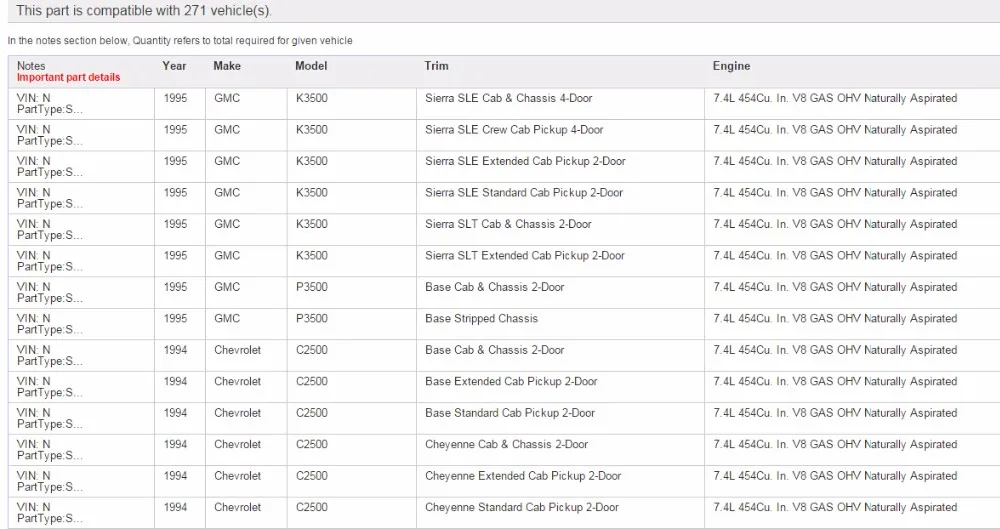Click C2500 in Chevrolet Base Cab & Chassis row
This screenshot has width=1000, height=529.
311,350
